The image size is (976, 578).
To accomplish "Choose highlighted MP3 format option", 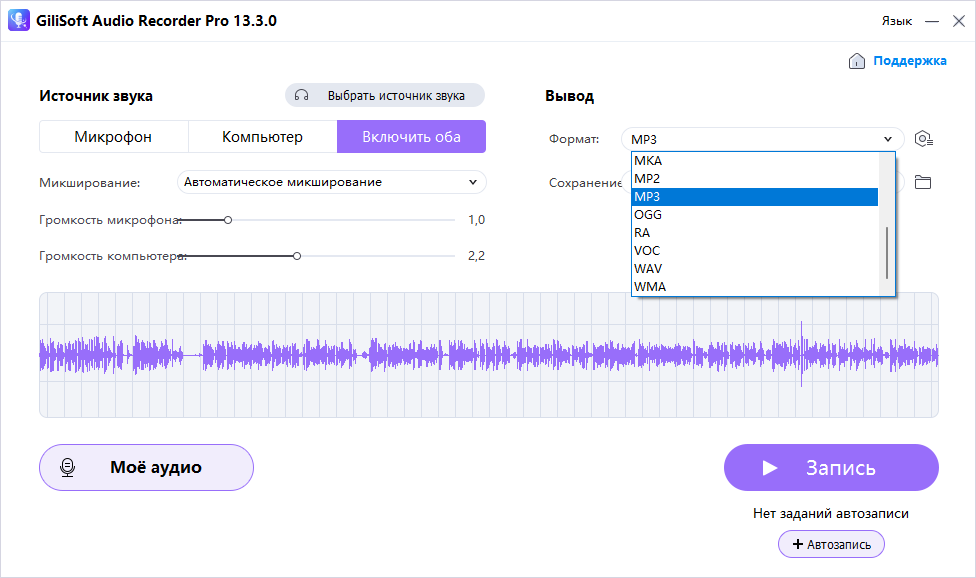I will (755, 197).
